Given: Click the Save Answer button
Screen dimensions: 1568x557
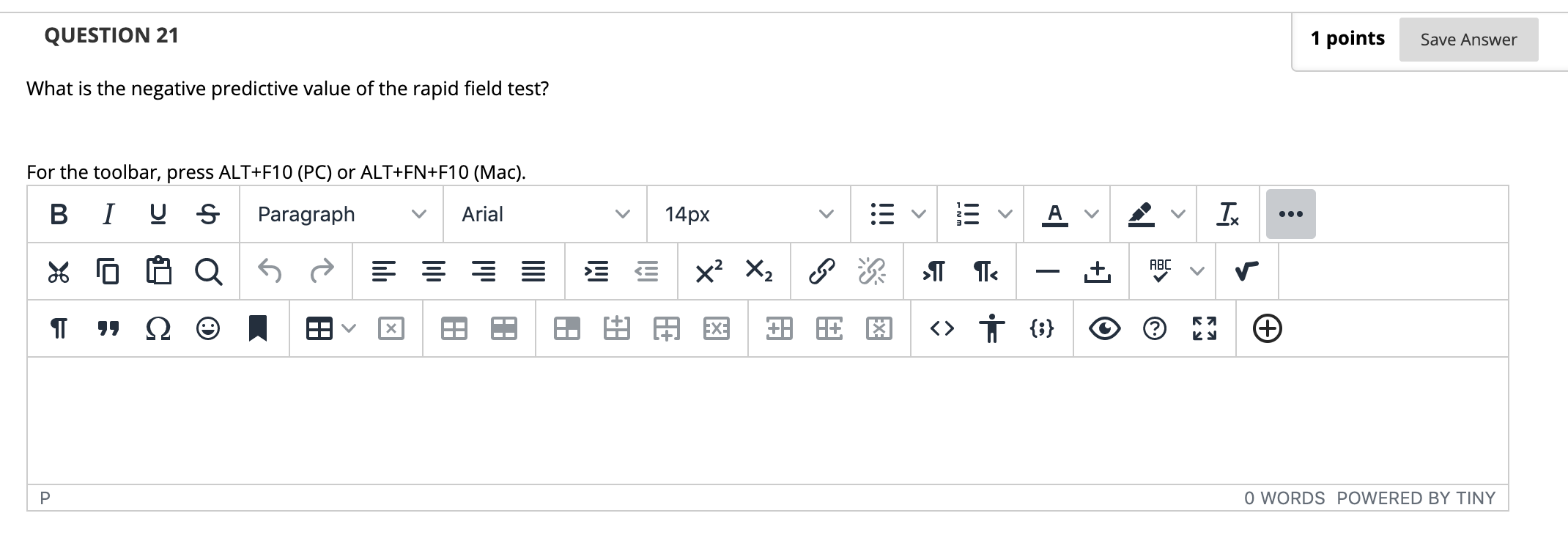Looking at the screenshot, I should [x=1468, y=40].
